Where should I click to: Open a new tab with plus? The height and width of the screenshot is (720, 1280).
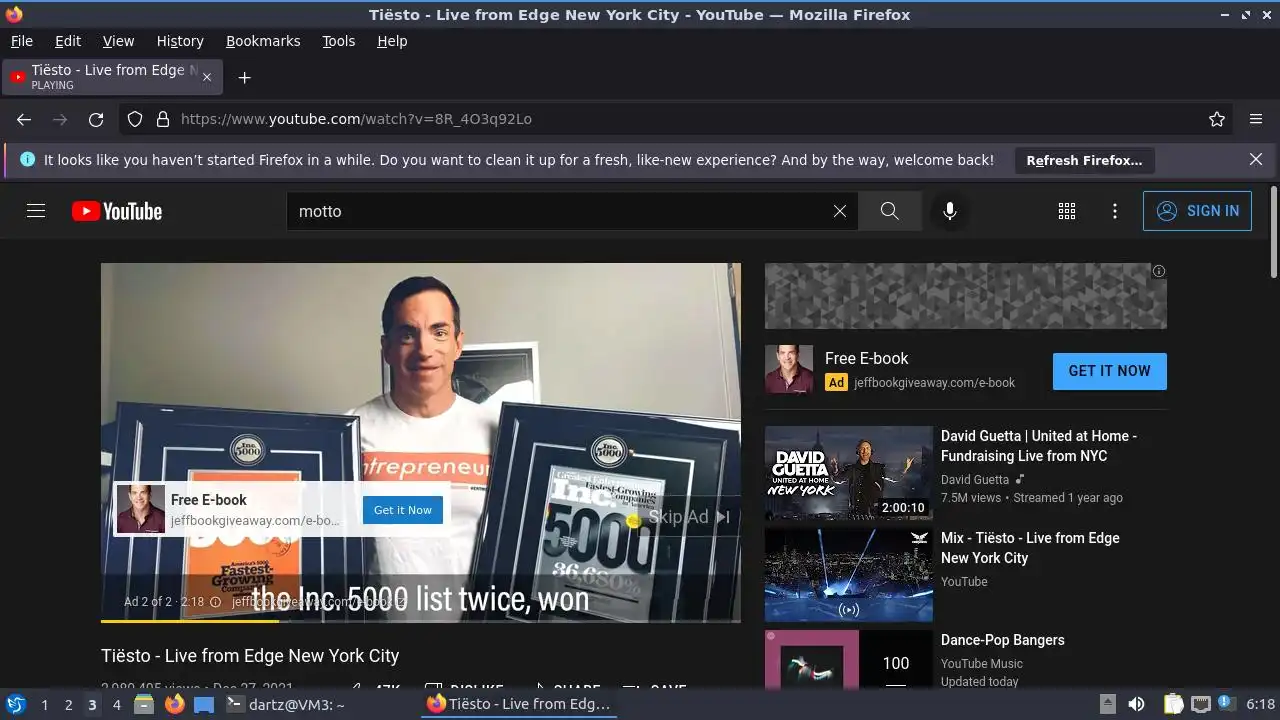pyautogui.click(x=244, y=77)
